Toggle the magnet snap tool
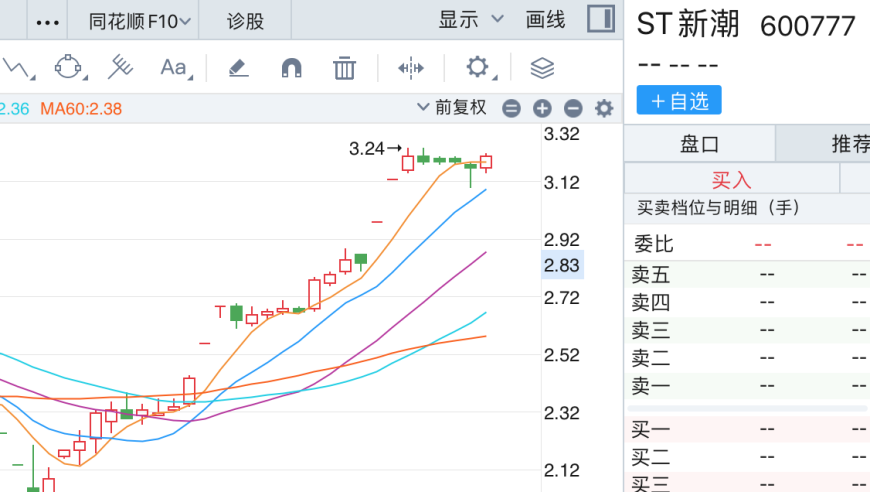This screenshot has width=870, height=492. coord(291,68)
